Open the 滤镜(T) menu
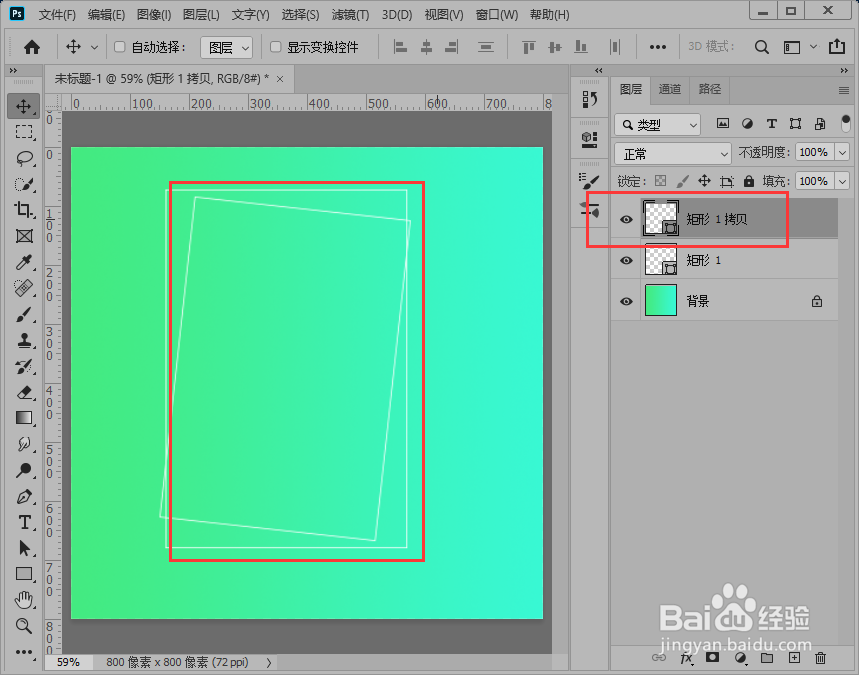 click(350, 15)
